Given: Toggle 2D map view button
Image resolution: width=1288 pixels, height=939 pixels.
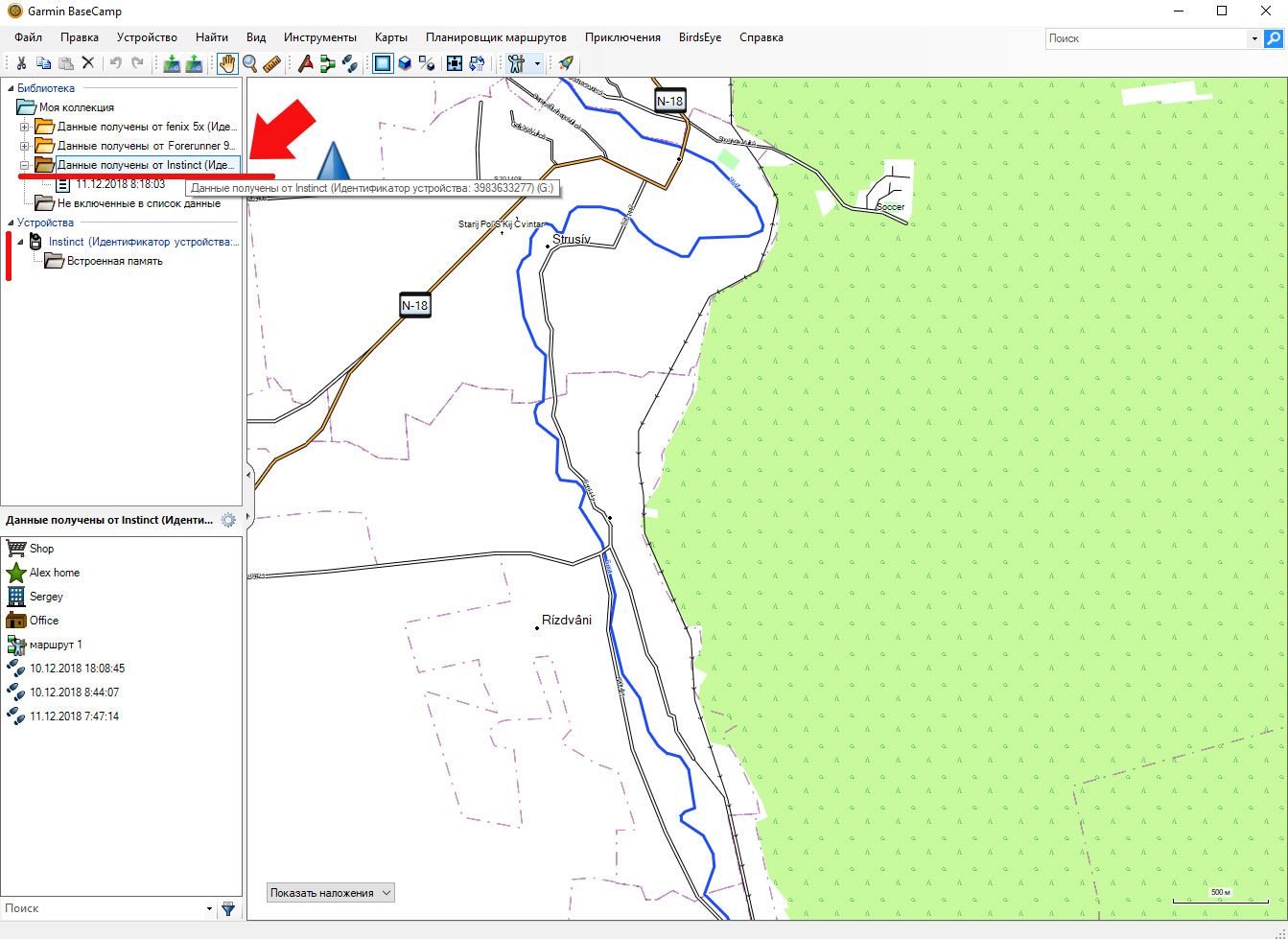Looking at the screenshot, I should (x=383, y=64).
